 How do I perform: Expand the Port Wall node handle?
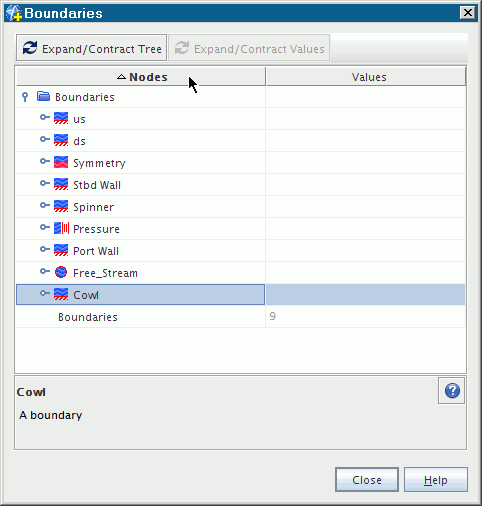pos(45,249)
